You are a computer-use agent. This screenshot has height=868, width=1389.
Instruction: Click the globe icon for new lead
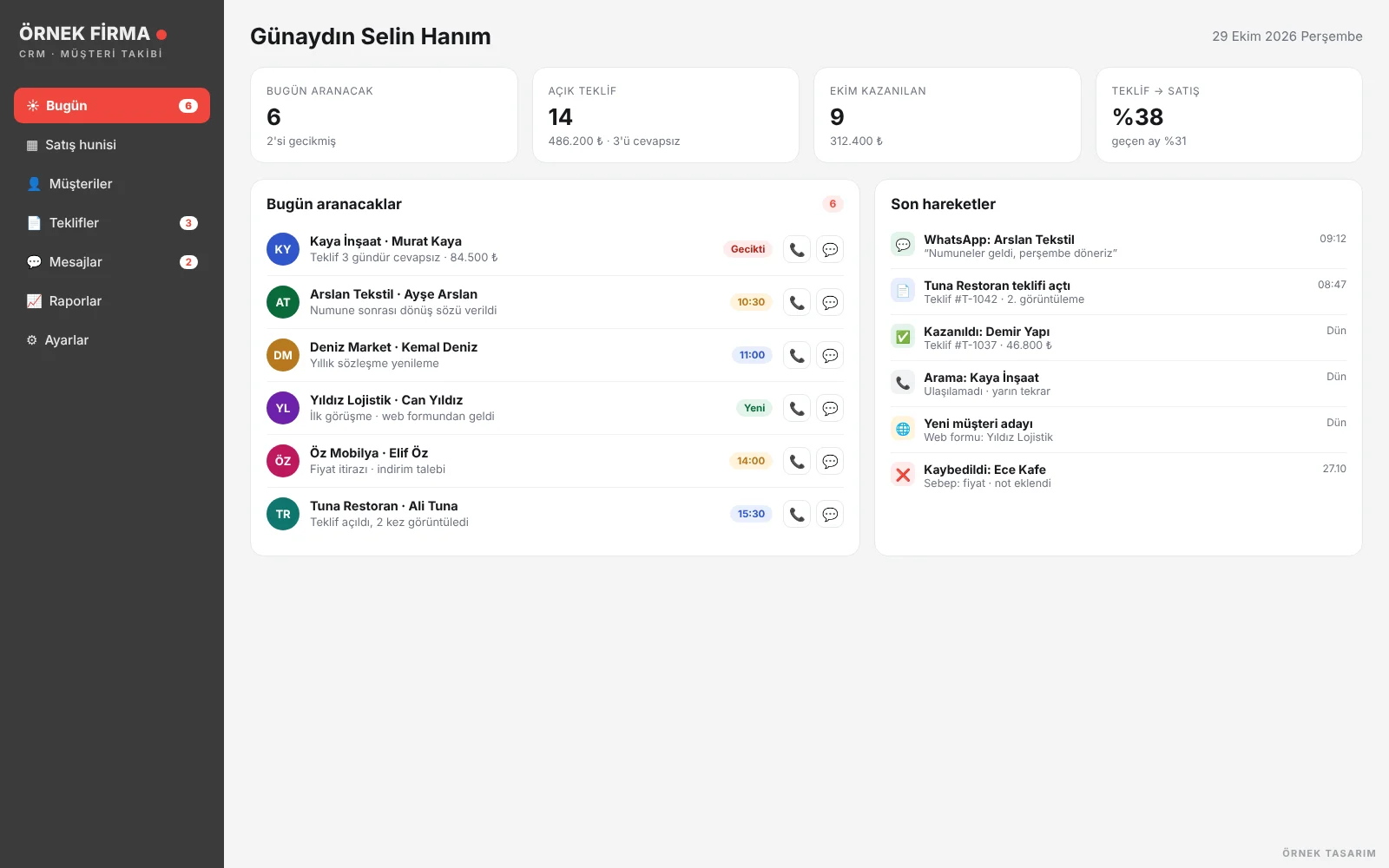(x=903, y=429)
